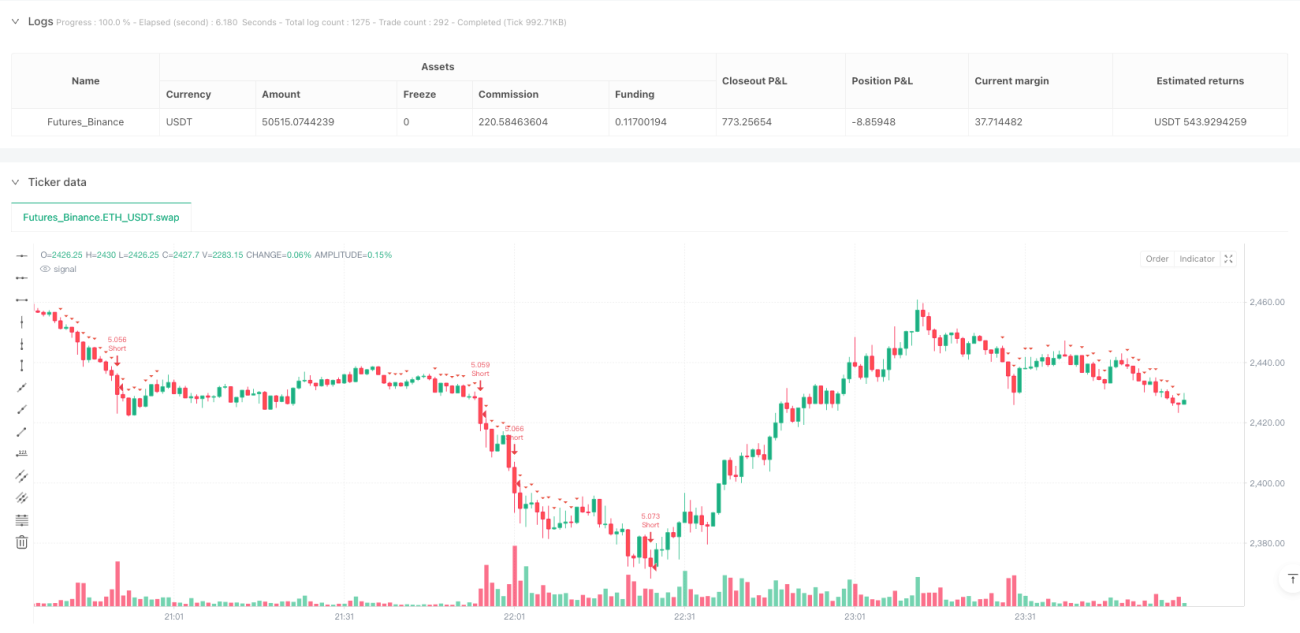Click the scroll-to-latest arrow on chart edge
The width and height of the screenshot is (1300, 633).
pos(1290,579)
